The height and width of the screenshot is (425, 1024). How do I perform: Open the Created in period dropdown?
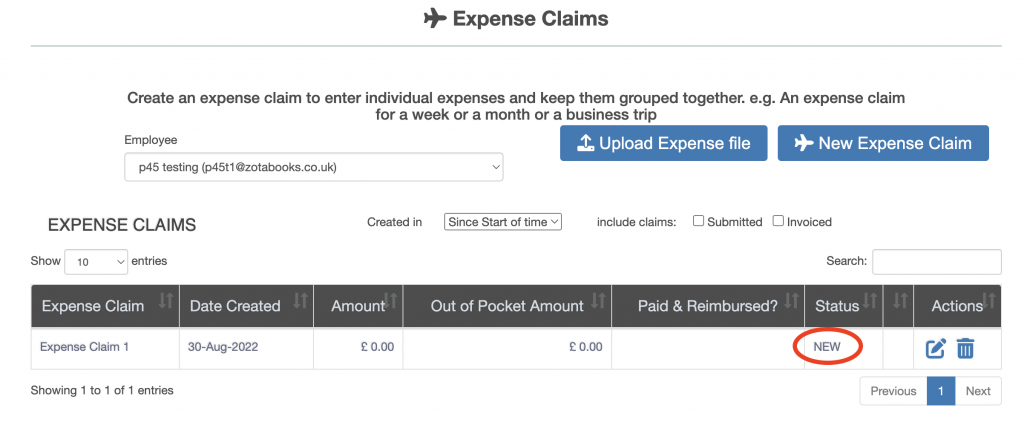pos(503,222)
